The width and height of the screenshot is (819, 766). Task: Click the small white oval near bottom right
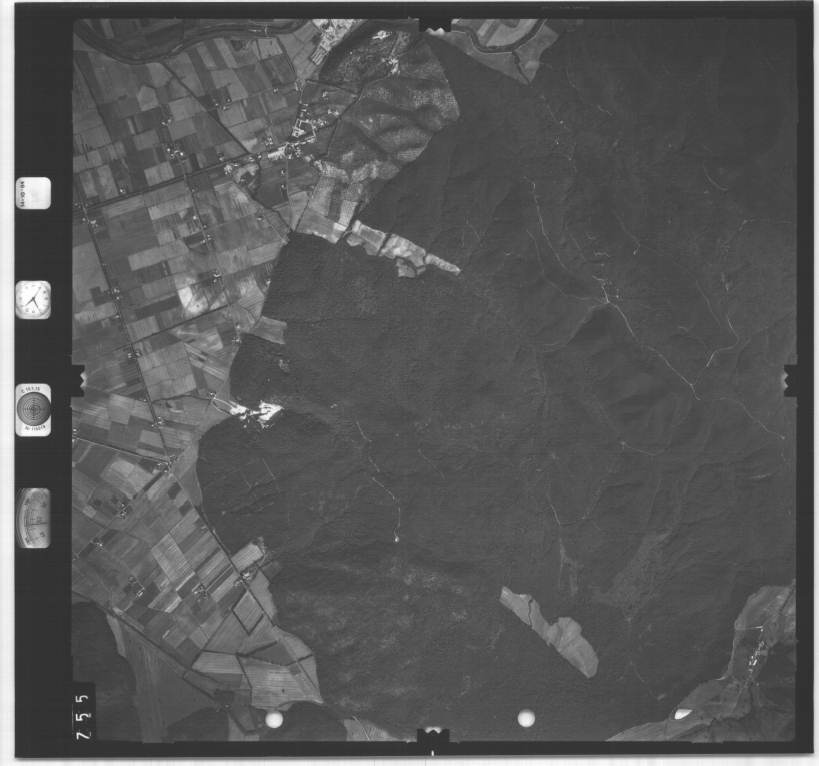(x=683, y=714)
